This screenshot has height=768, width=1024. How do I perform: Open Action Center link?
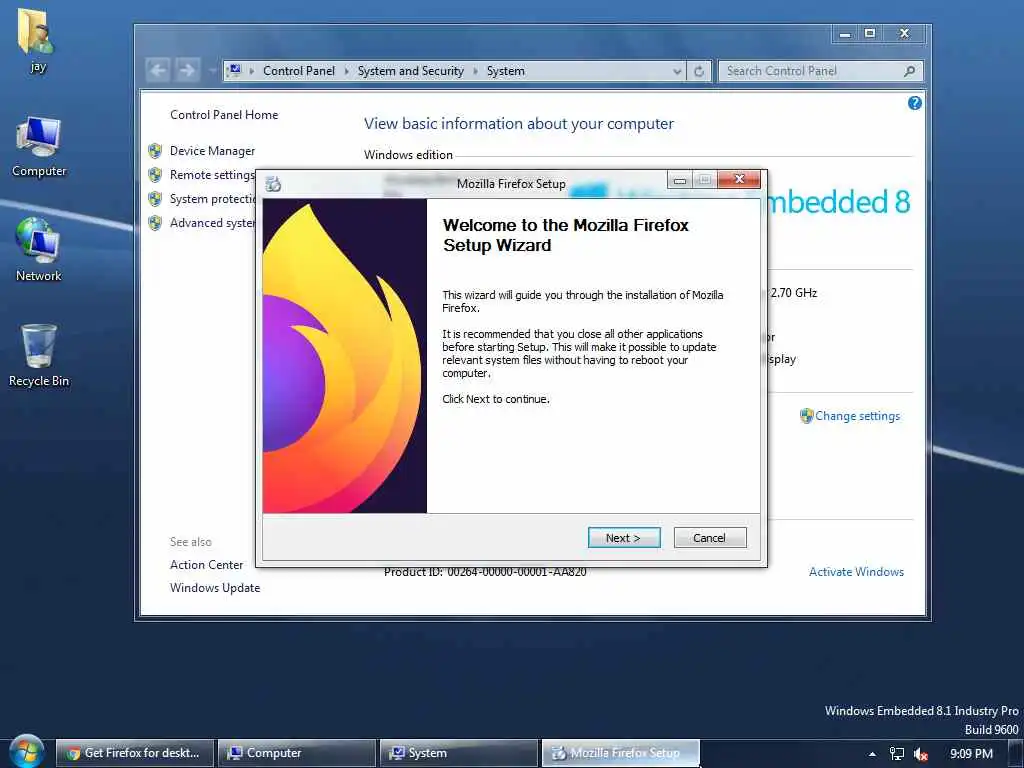pos(206,565)
